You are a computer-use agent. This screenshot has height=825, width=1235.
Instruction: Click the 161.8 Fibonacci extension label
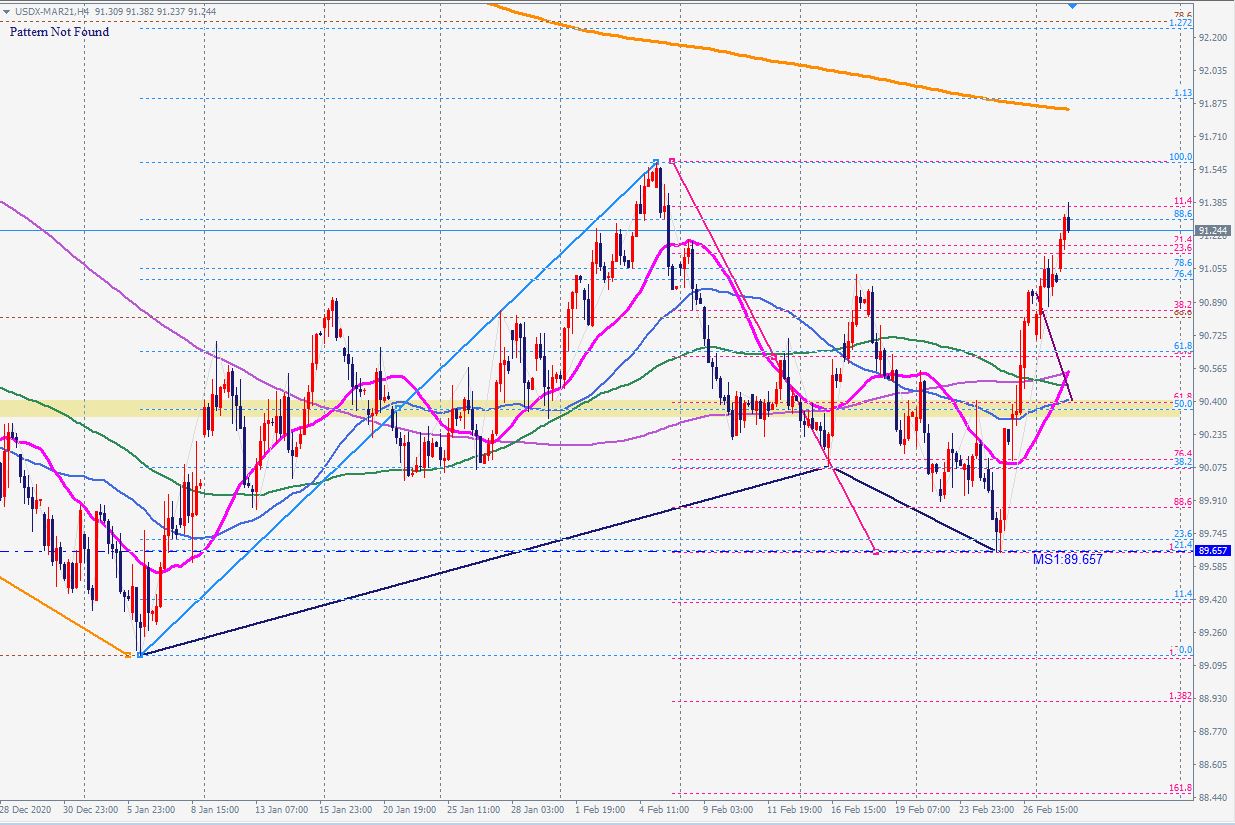click(1180, 788)
